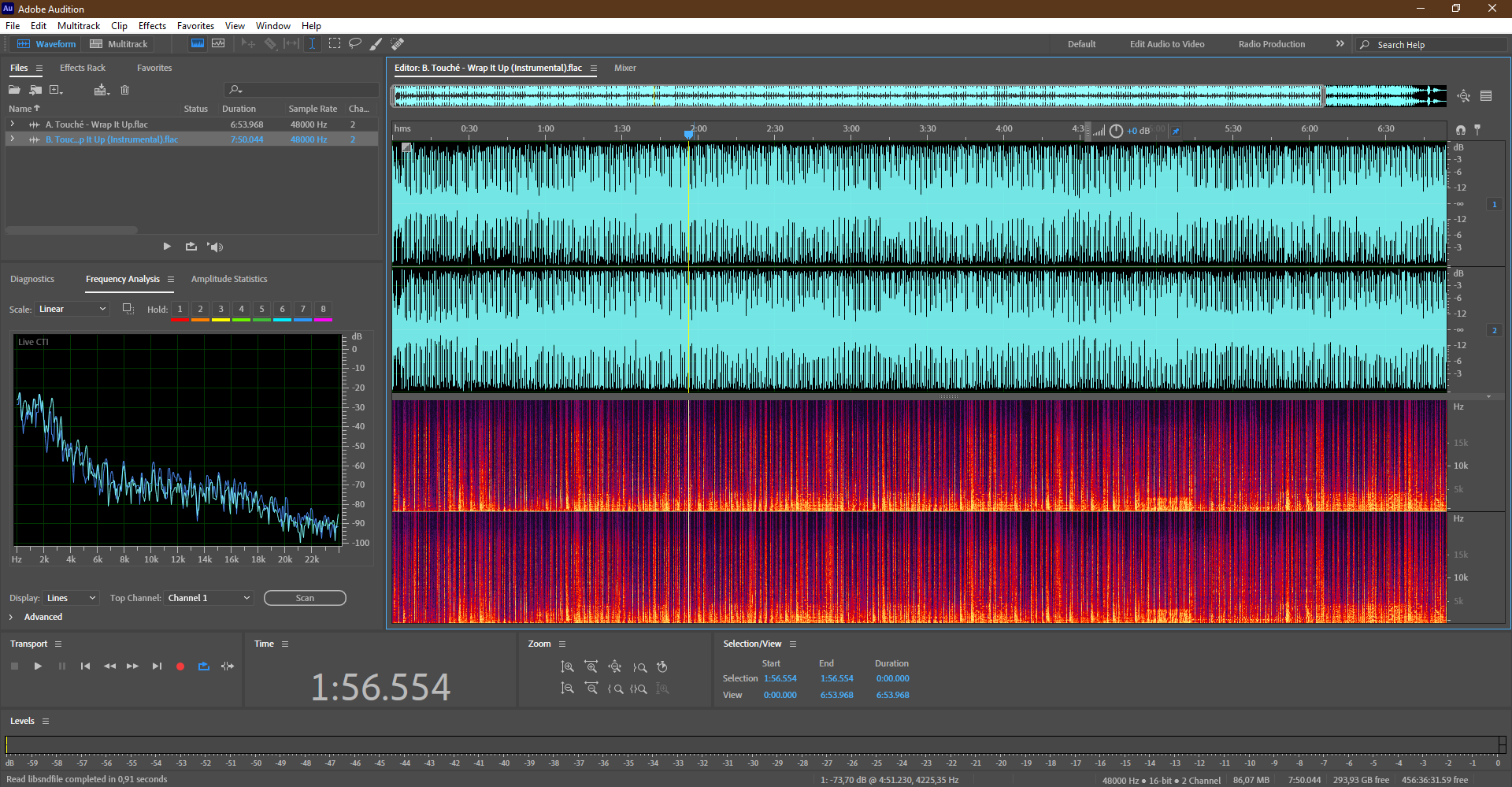Viewport: 1512px width, 787px height.
Task: Select the Lasso Selection tool
Action: (x=355, y=44)
